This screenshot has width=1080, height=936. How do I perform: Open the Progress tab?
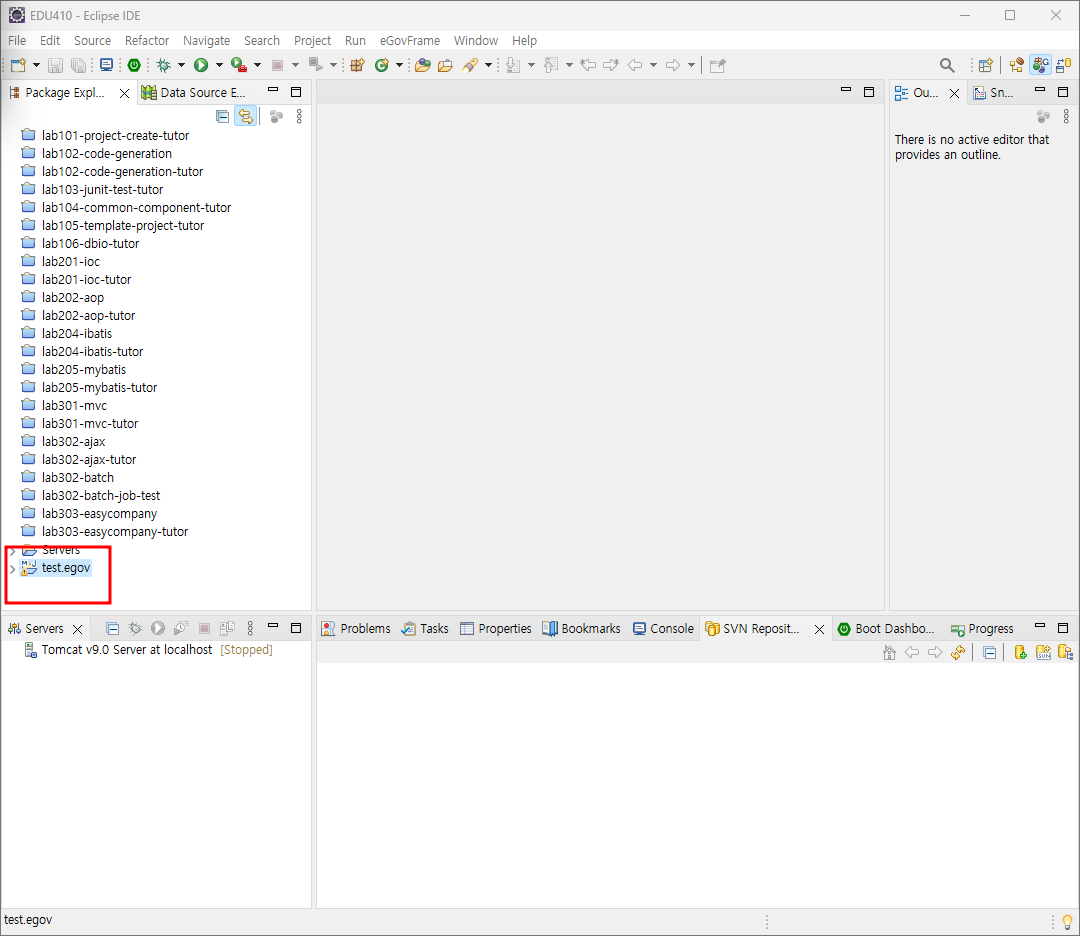(982, 629)
